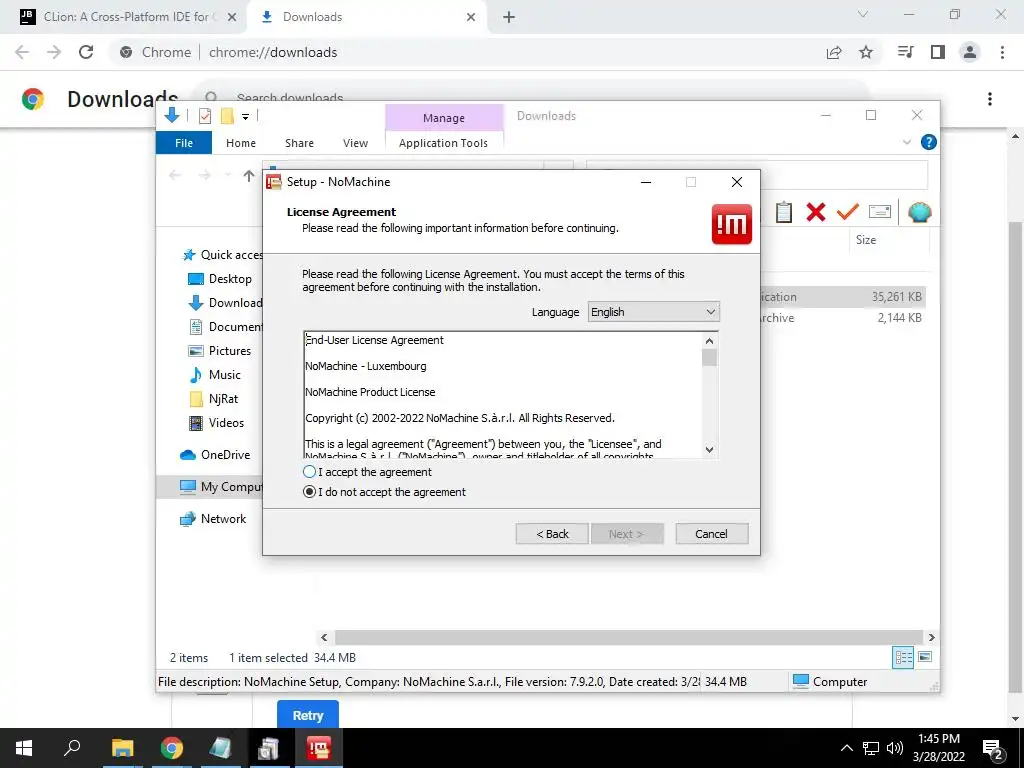The width and height of the screenshot is (1024, 768).
Task: Select 'I accept the agreement' radio button
Action: coord(310,472)
